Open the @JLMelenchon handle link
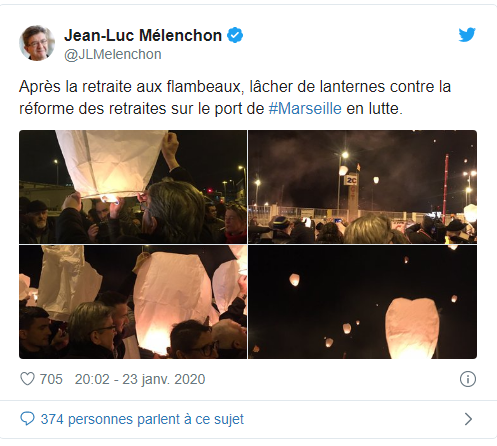 click(113, 54)
